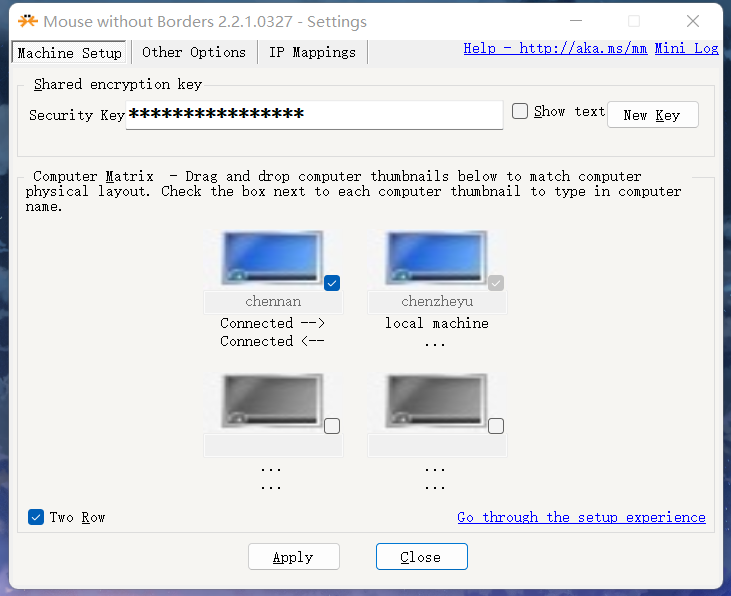Click the 'Connected <--' status text

(272, 341)
